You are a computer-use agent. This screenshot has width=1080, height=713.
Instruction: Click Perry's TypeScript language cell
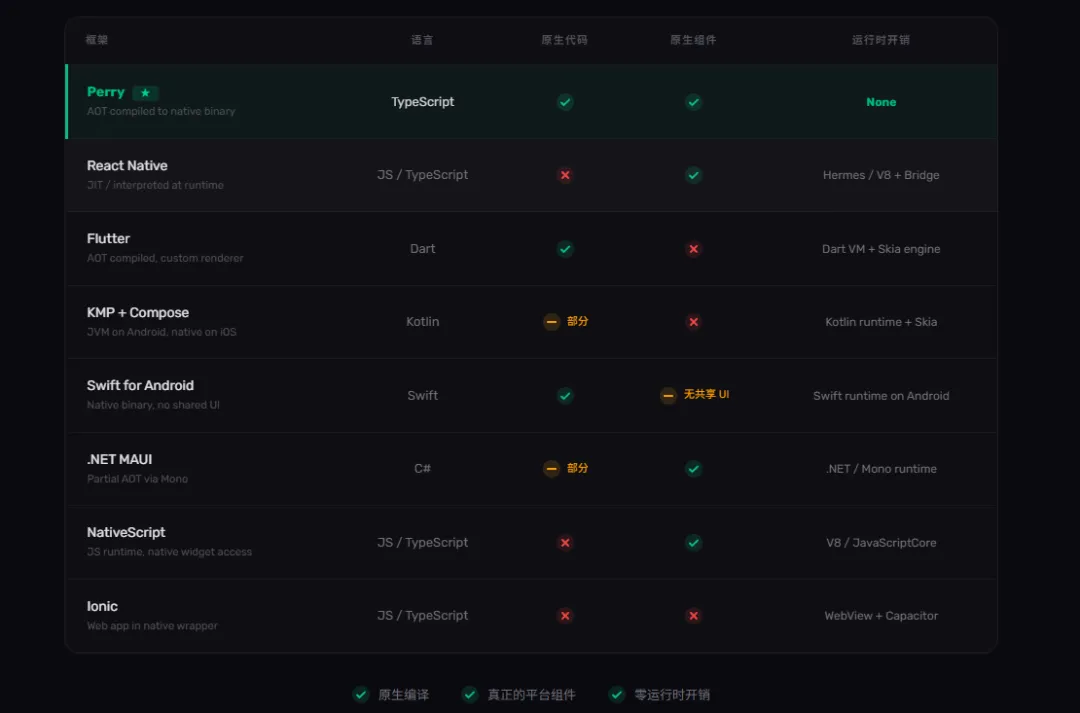(422, 102)
